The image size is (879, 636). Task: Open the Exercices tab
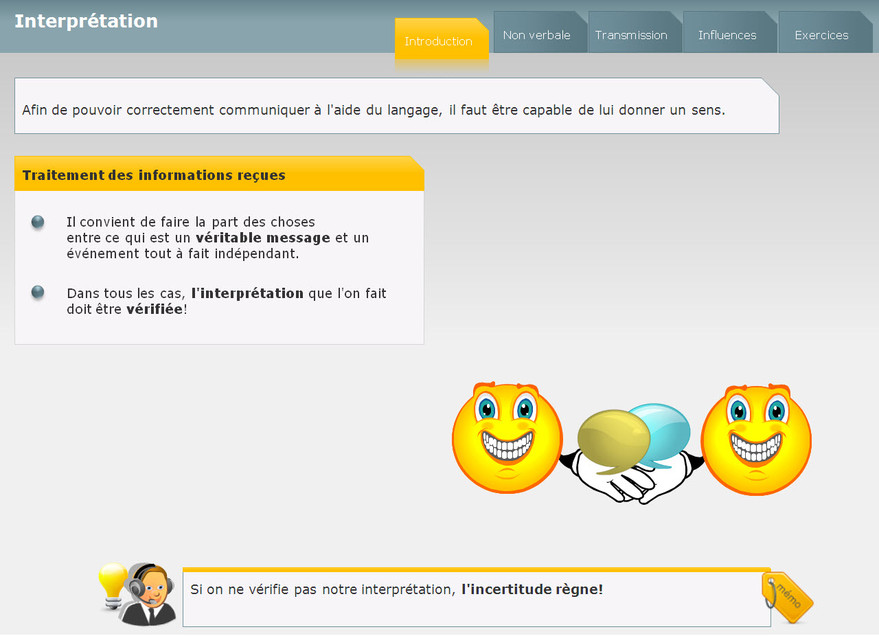(x=821, y=35)
